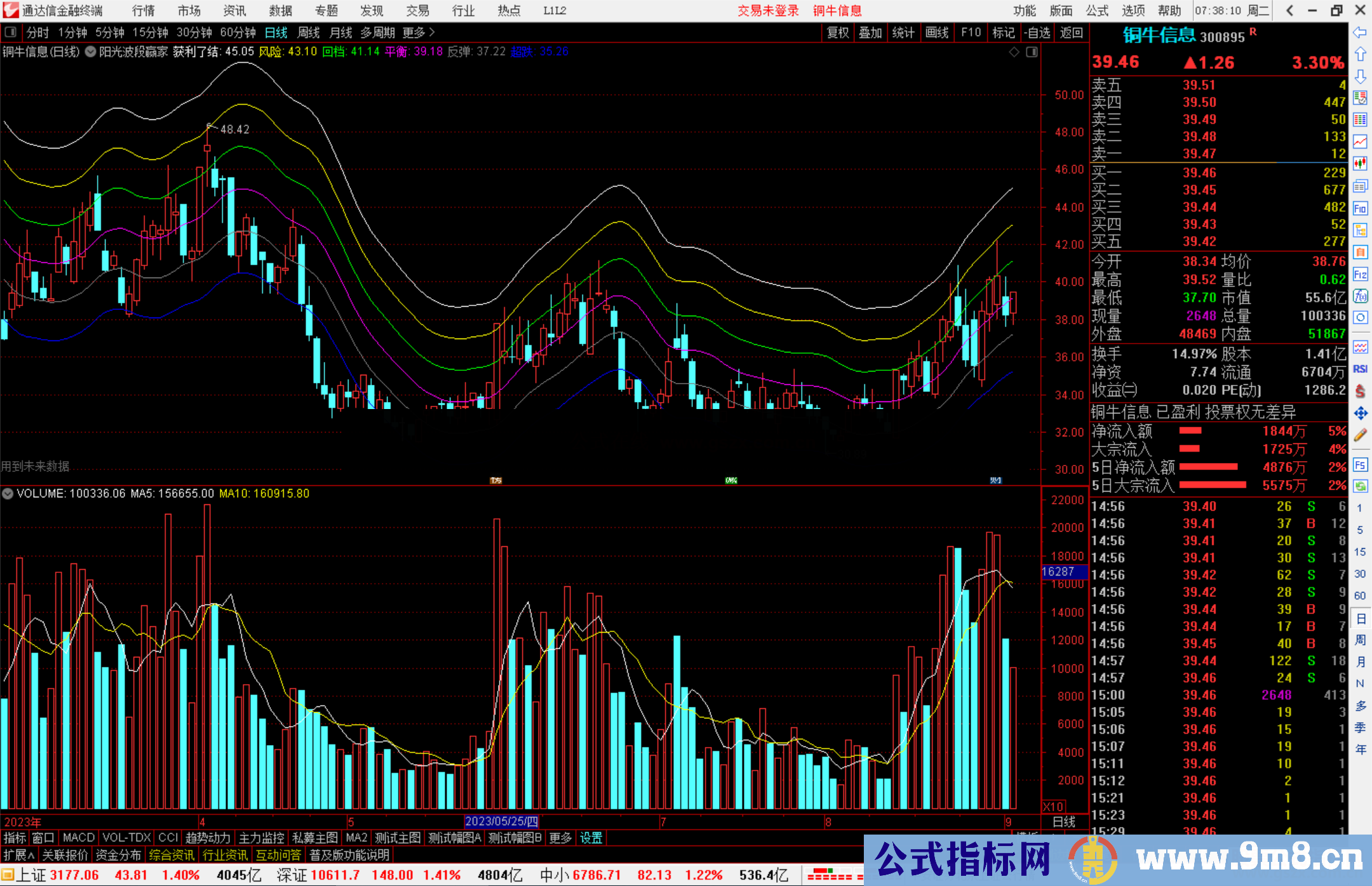The width and height of the screenshot is (1372, 886).
Task: Open 更多 in indicator tab row
Action: coord(560,838)
